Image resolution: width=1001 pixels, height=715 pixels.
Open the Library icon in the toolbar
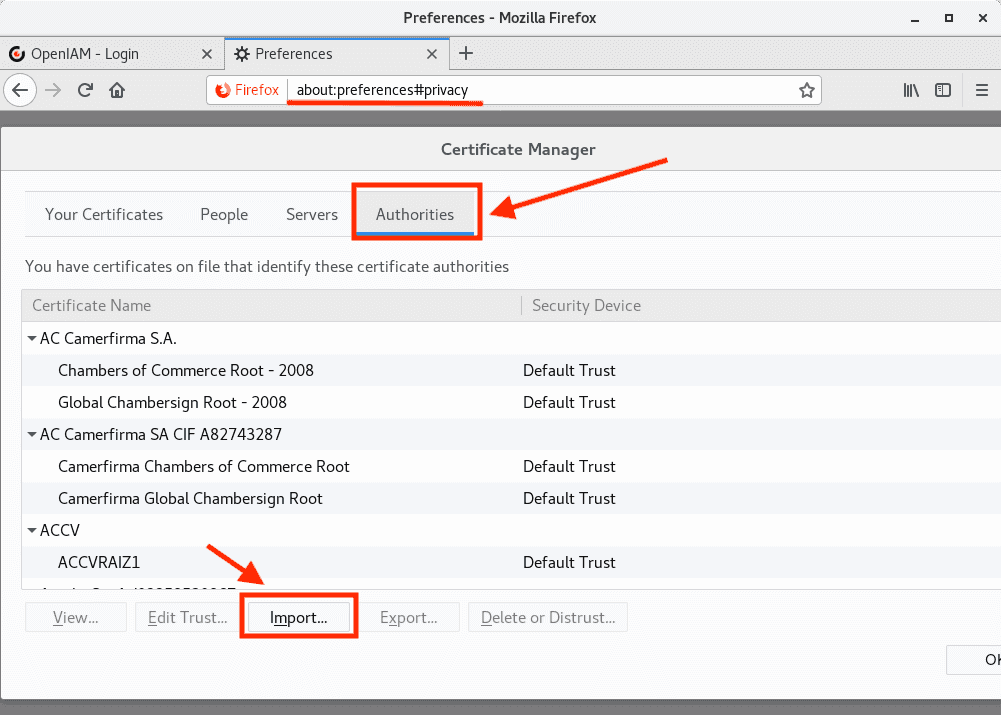click(911, 90)
